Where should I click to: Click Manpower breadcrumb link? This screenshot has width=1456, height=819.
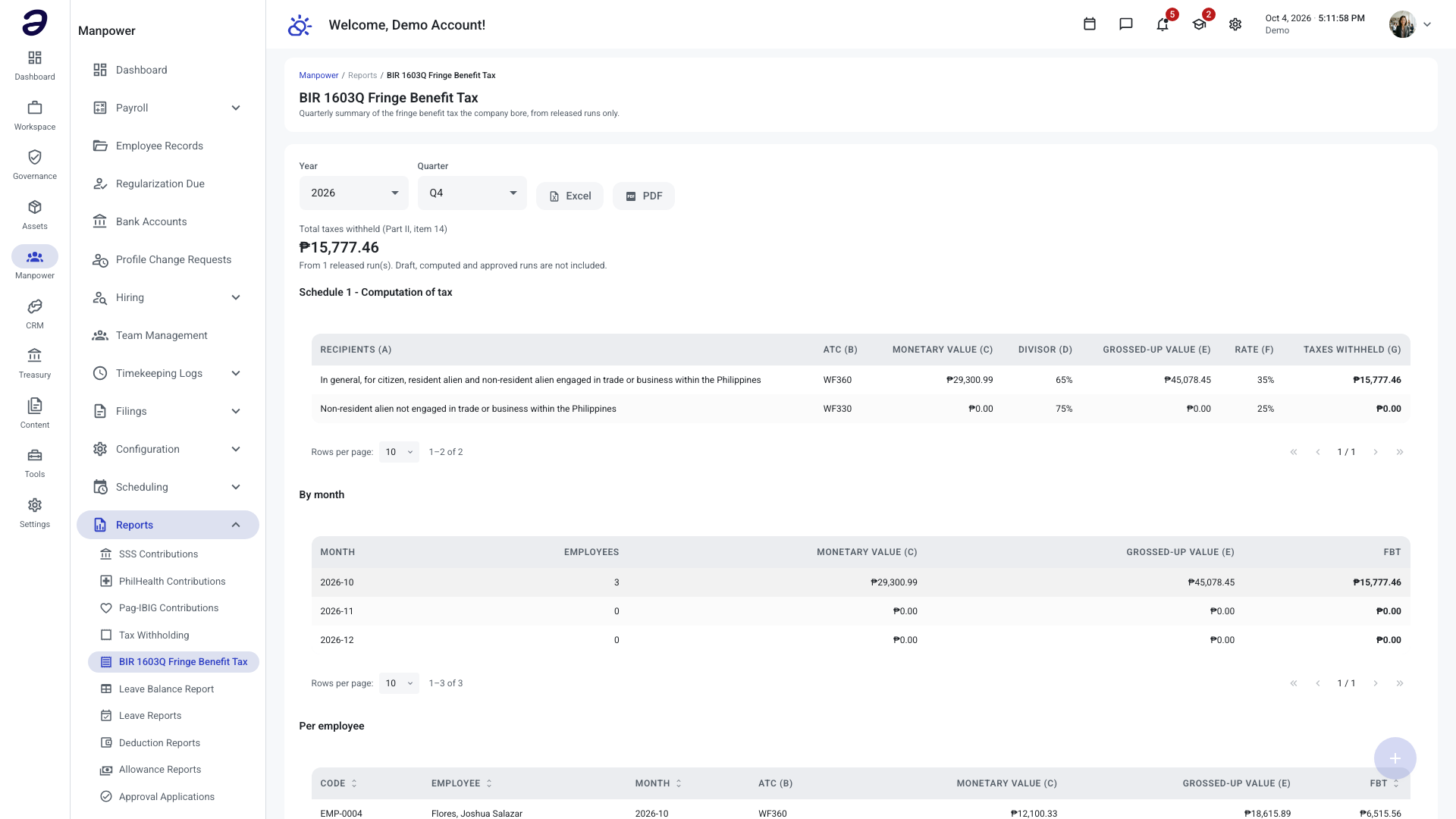(x=318, y=75)
